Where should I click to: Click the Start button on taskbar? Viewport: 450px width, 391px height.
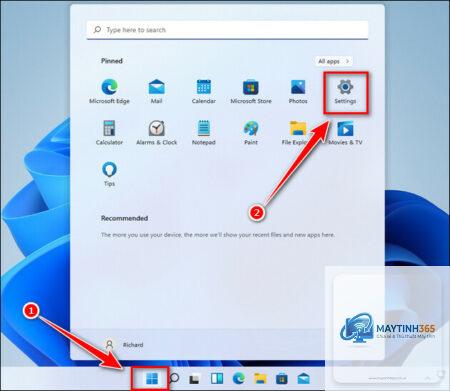tap(152, 378)
